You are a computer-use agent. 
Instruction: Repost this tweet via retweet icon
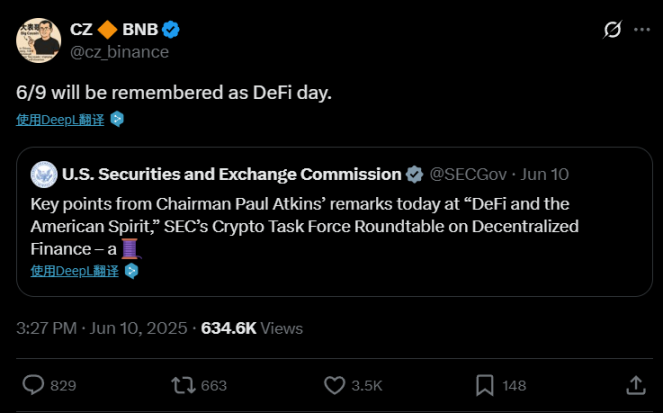(184, 385)
